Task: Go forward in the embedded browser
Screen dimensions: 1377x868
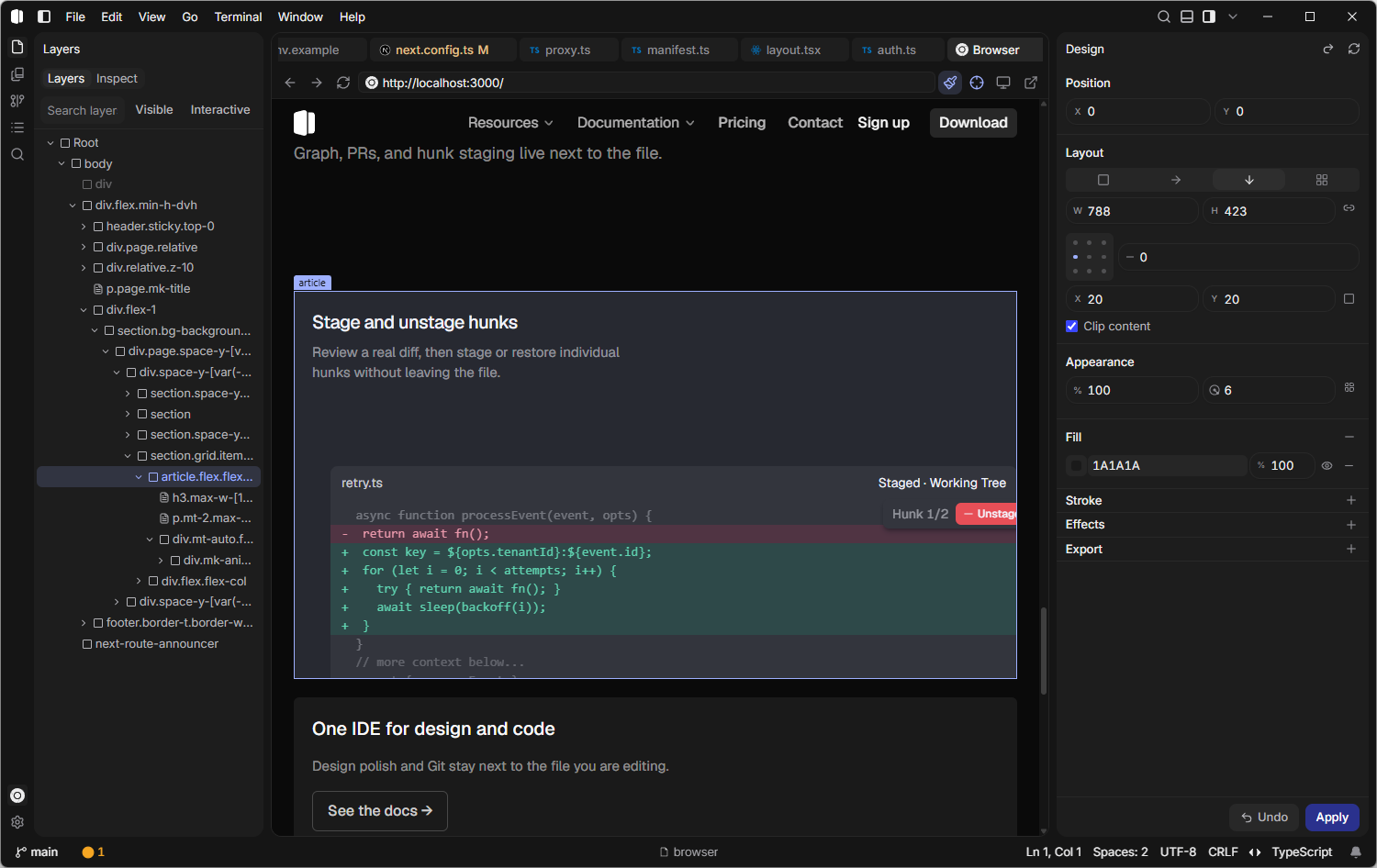Action: click(x=317, y=83)
